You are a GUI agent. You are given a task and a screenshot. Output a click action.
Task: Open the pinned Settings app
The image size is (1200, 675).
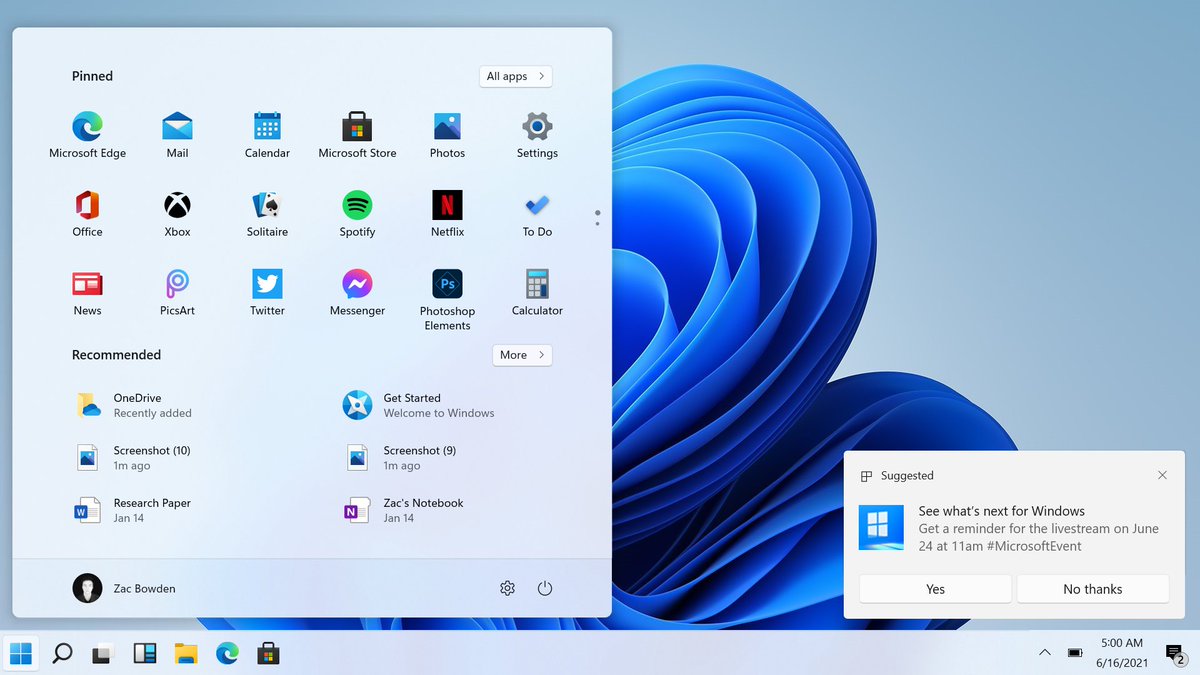pyautogui.click(x=537, y=135)
